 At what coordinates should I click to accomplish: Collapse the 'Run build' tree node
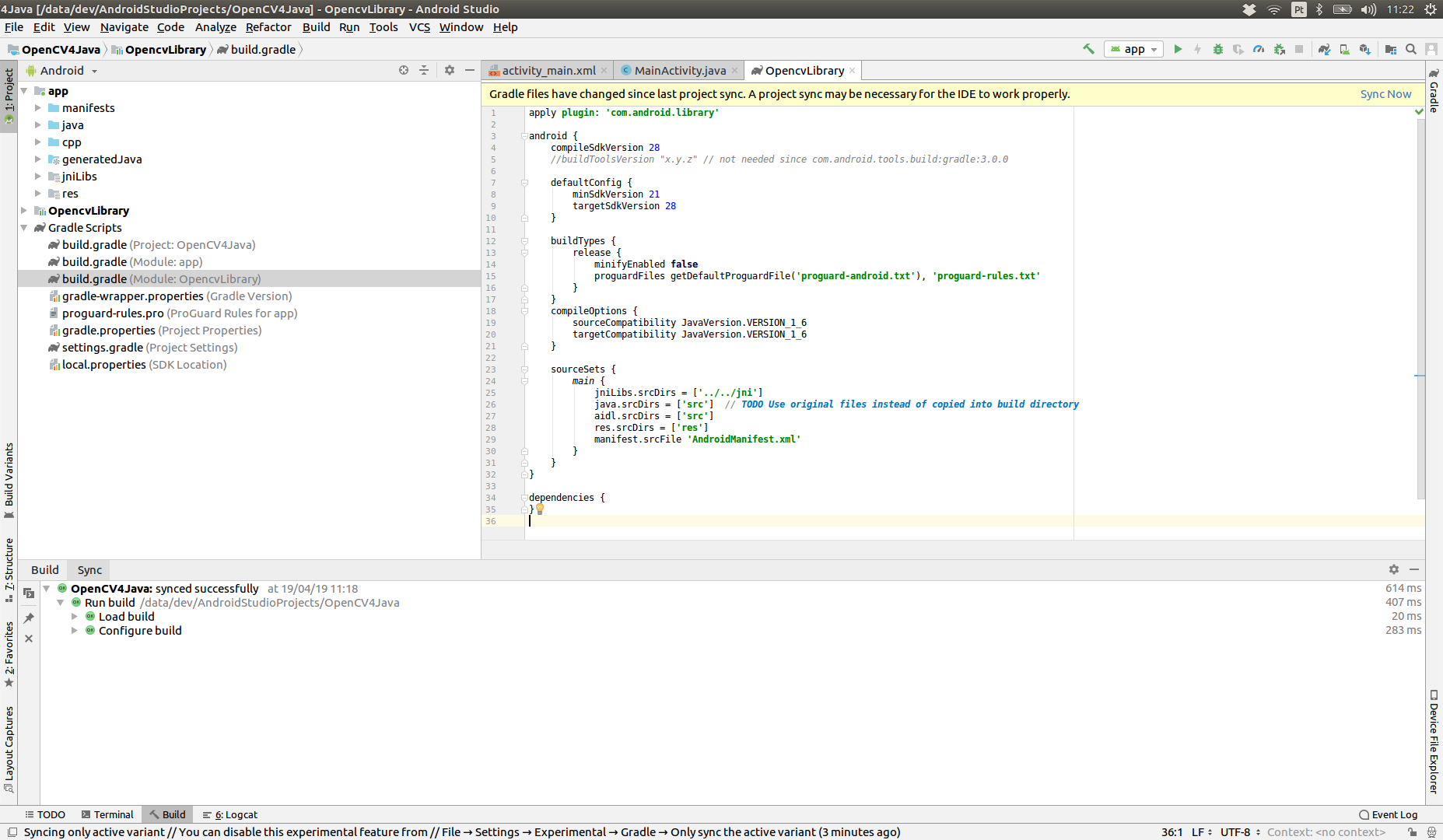click(x=61, y=603)
